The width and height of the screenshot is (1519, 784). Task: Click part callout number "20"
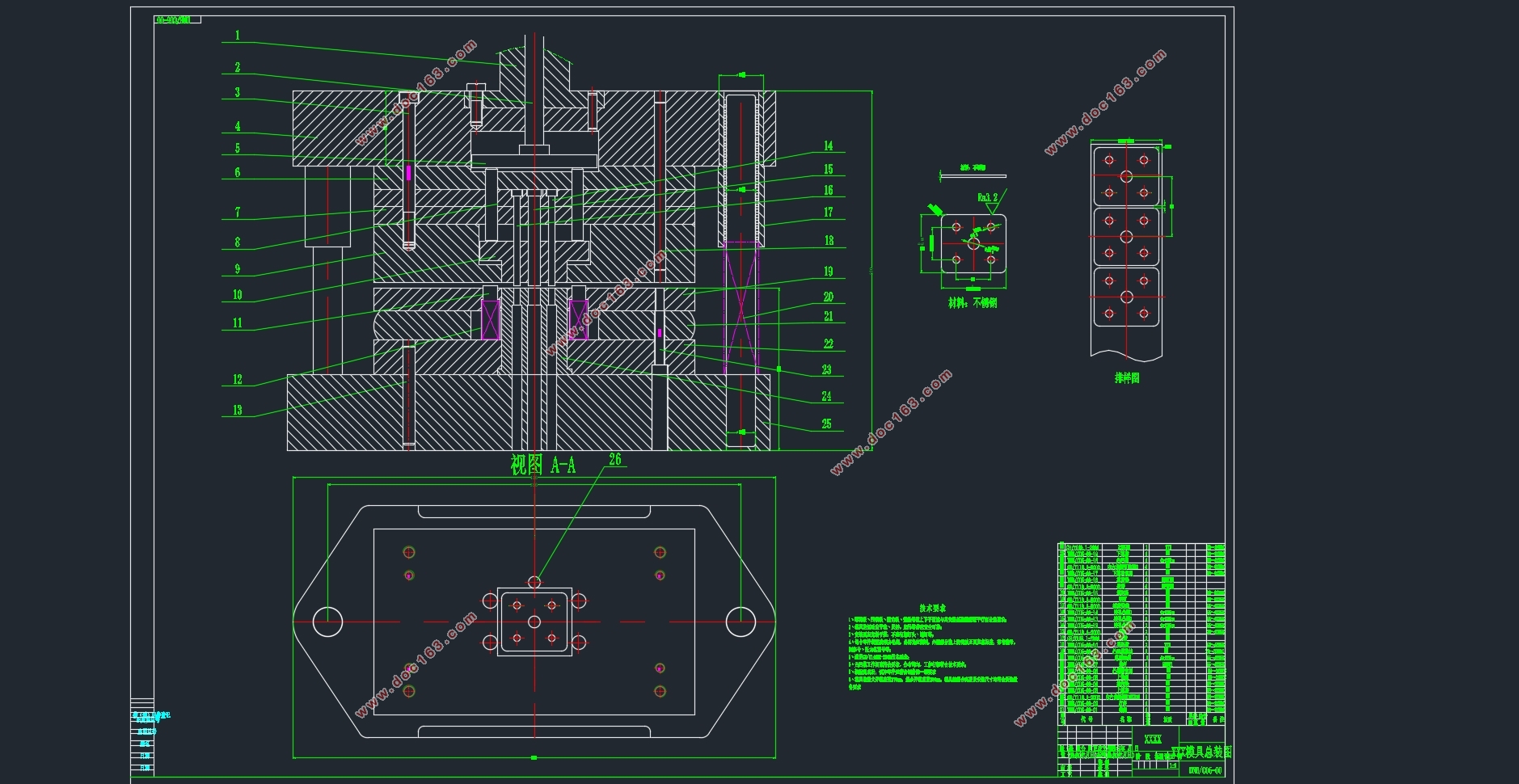[x=829, y=297]
